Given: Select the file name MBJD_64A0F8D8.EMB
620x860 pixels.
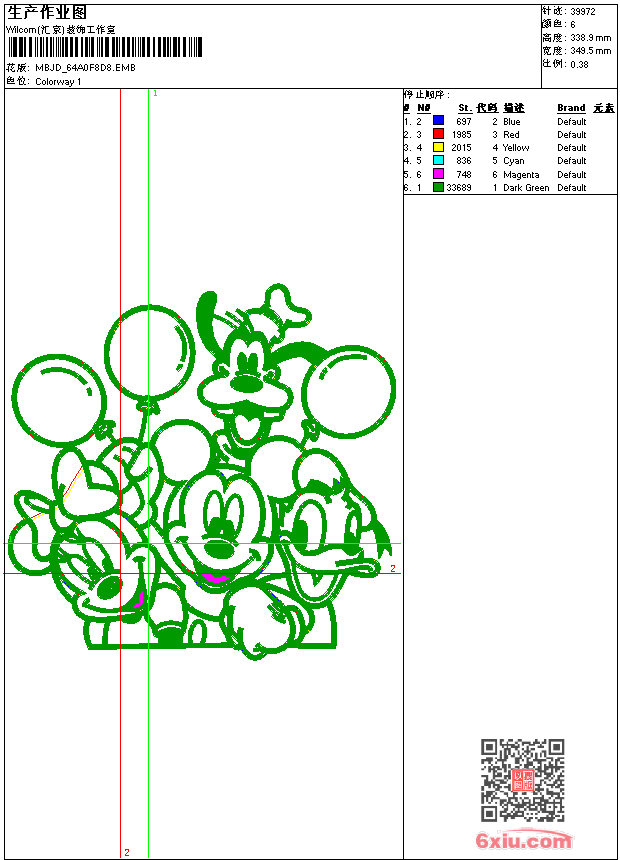Looking at the screenshot, I should 85,67.
